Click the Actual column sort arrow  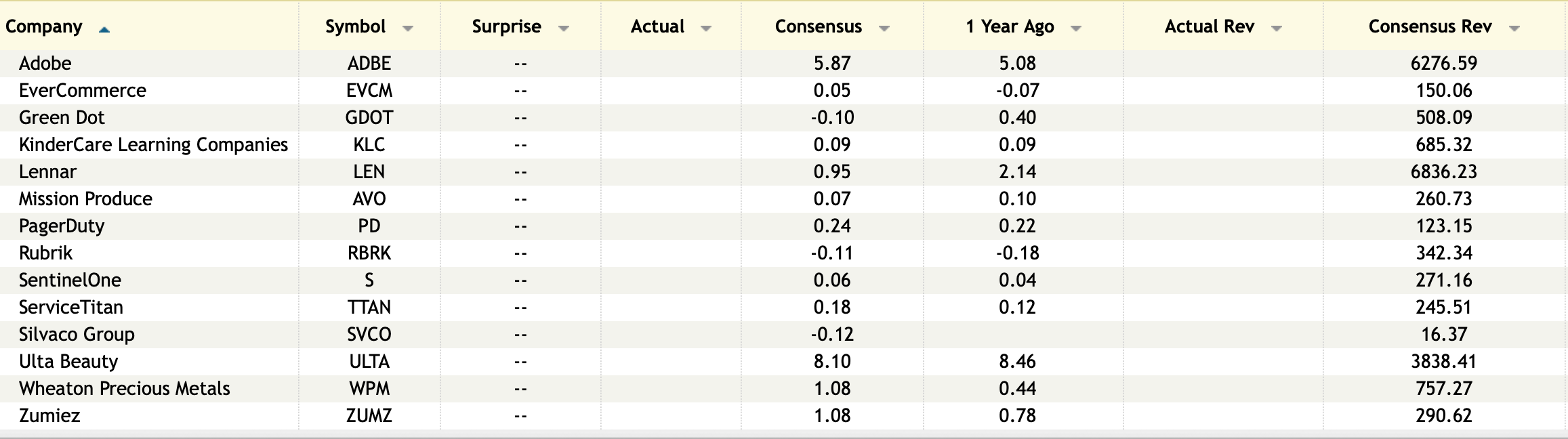pyautogui.click(x=705, y=28)
